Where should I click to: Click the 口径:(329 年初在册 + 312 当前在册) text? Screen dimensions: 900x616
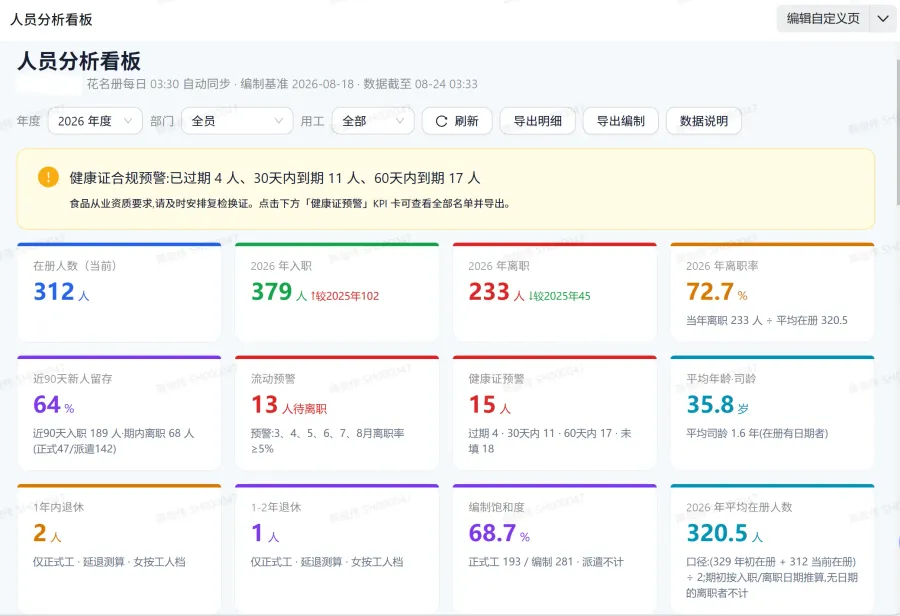point(772,577)
